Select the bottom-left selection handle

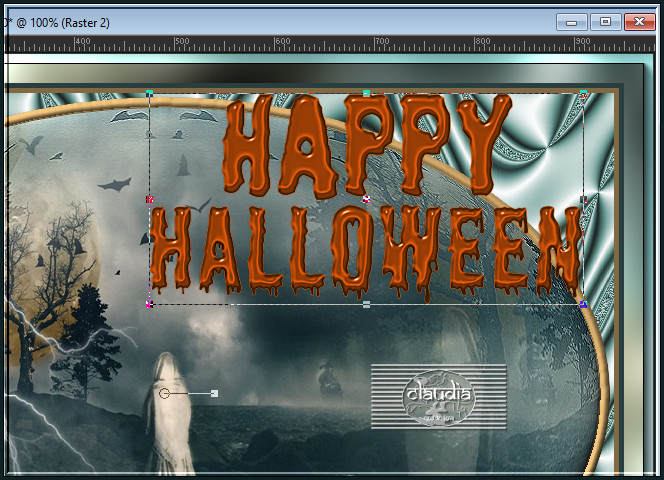149,304
